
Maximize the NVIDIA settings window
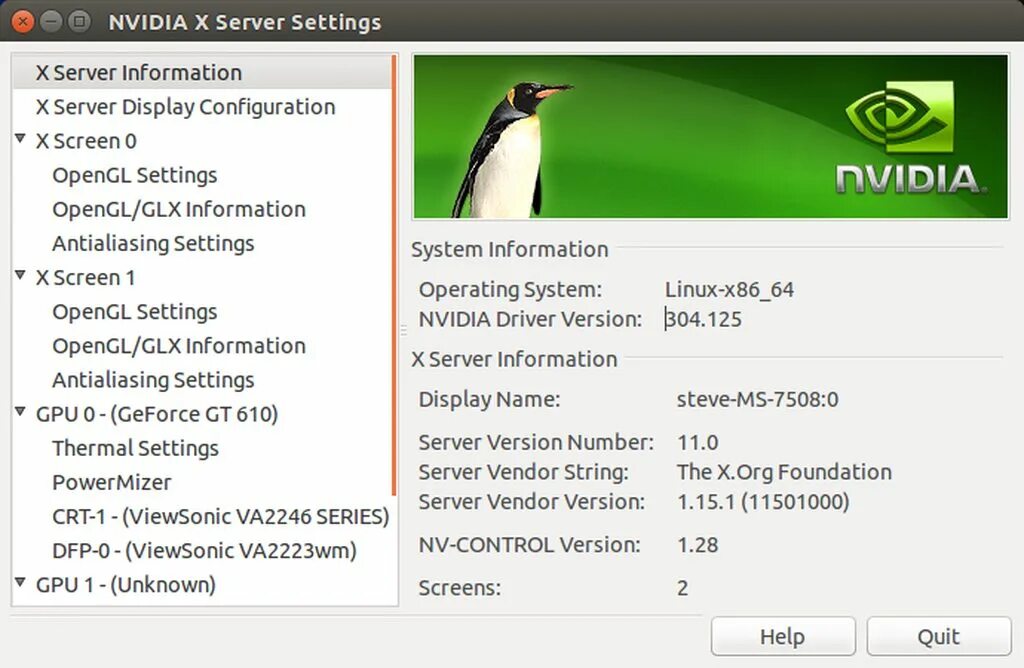tap(79, 20)
